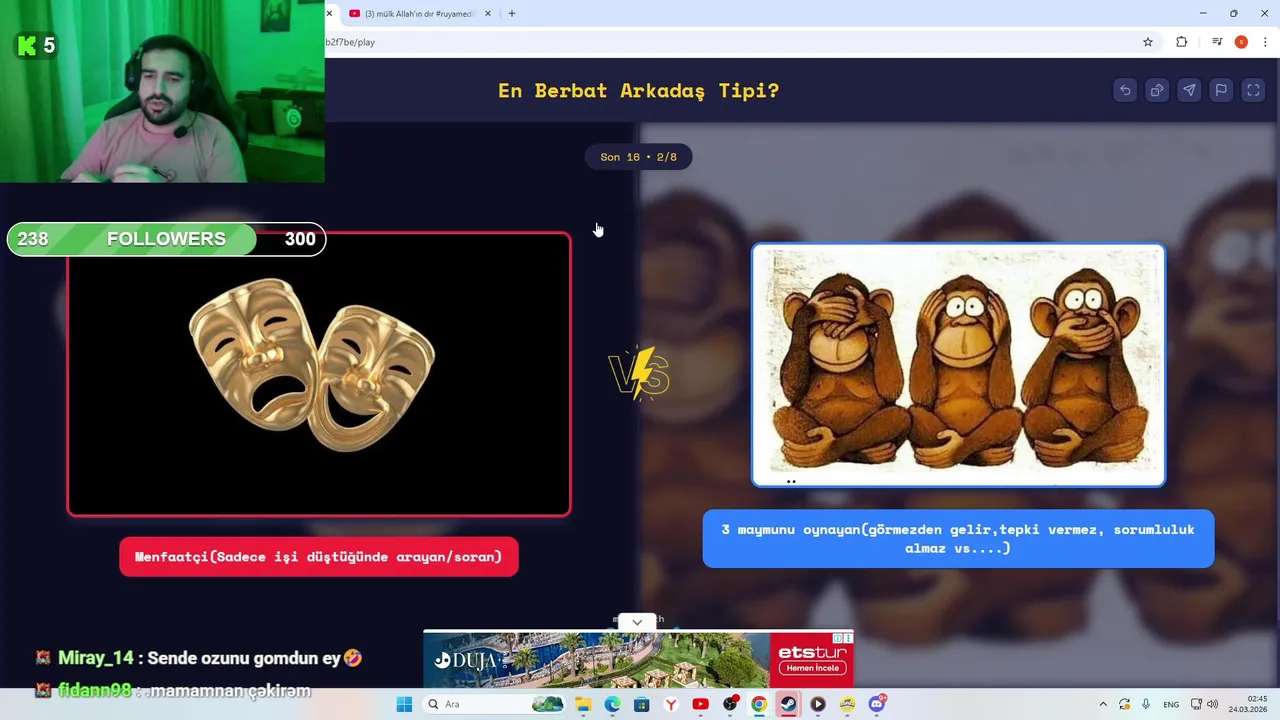Open the media controls icon in Chrome
This screenshot has height=720, width=1280.
coord(1217,42)
